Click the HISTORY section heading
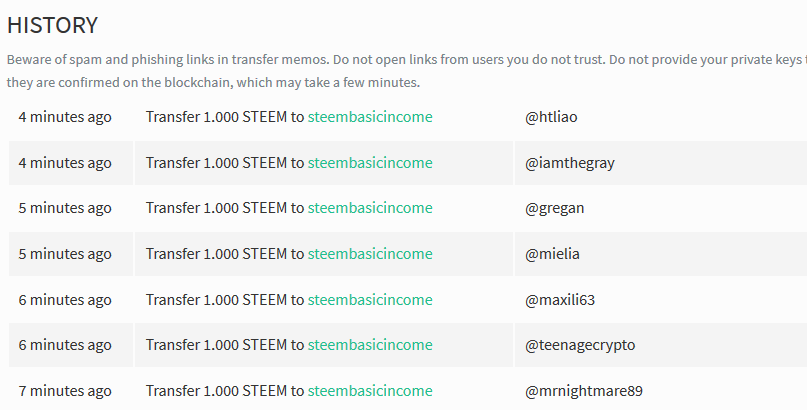 coord(52,25)
